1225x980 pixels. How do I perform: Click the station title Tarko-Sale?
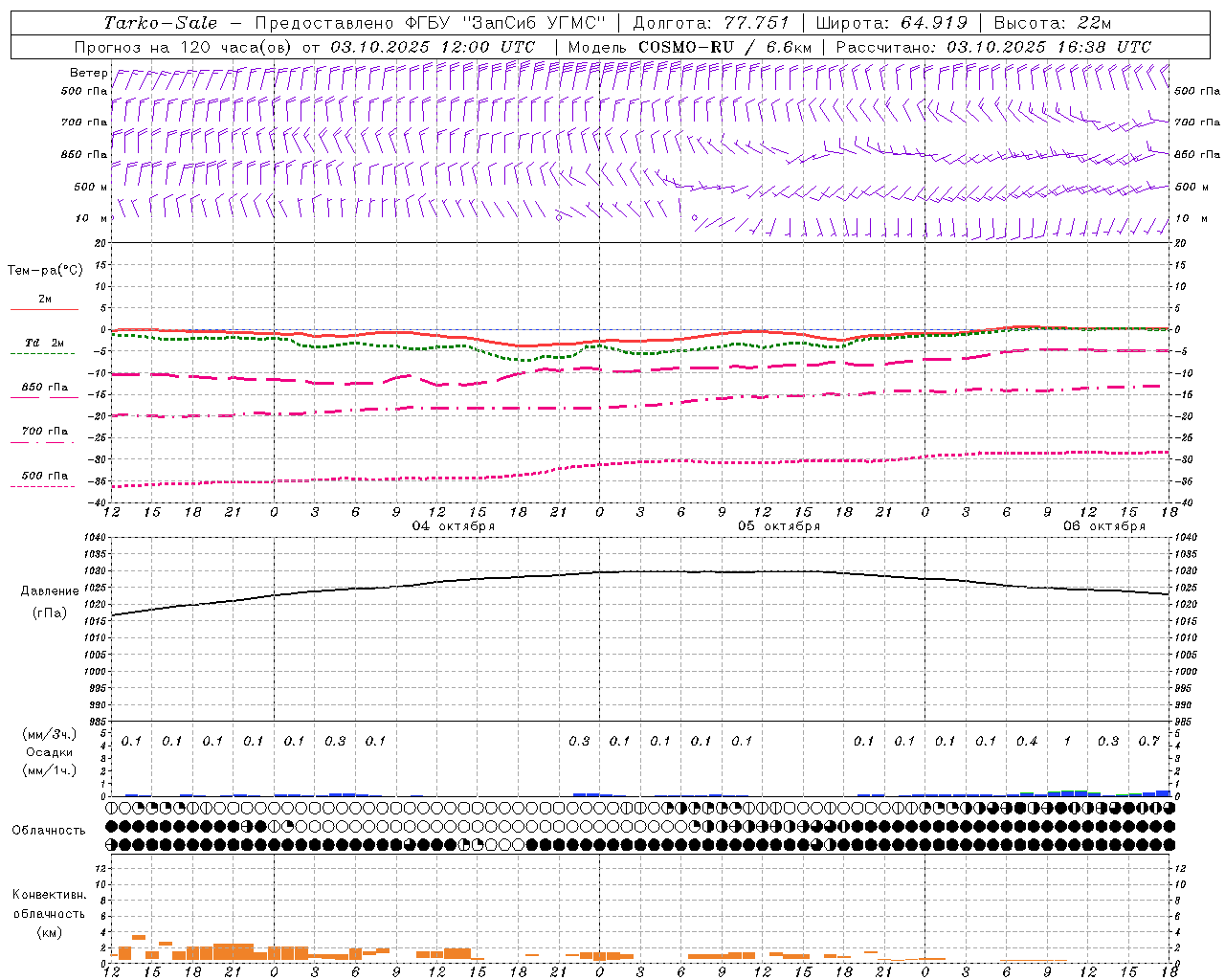coord(161,23)
